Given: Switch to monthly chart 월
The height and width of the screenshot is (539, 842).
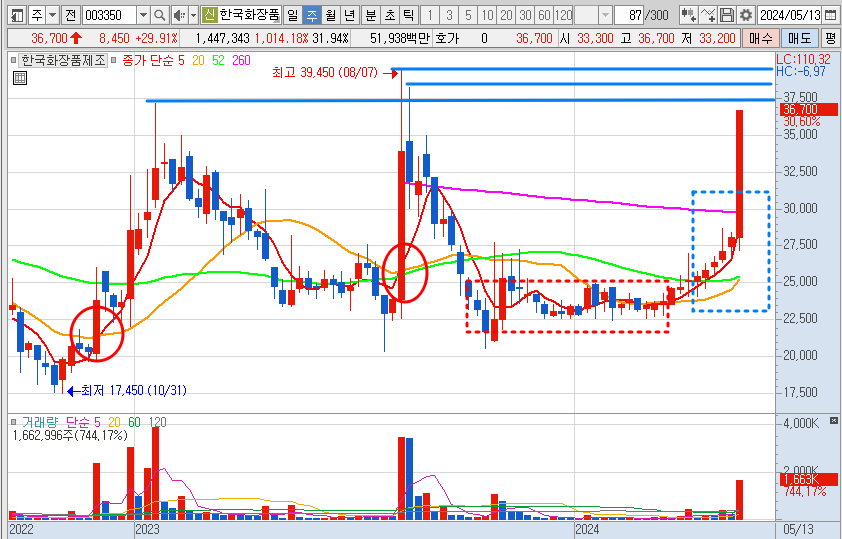Looking at the screenshot, I should (330, 15).
